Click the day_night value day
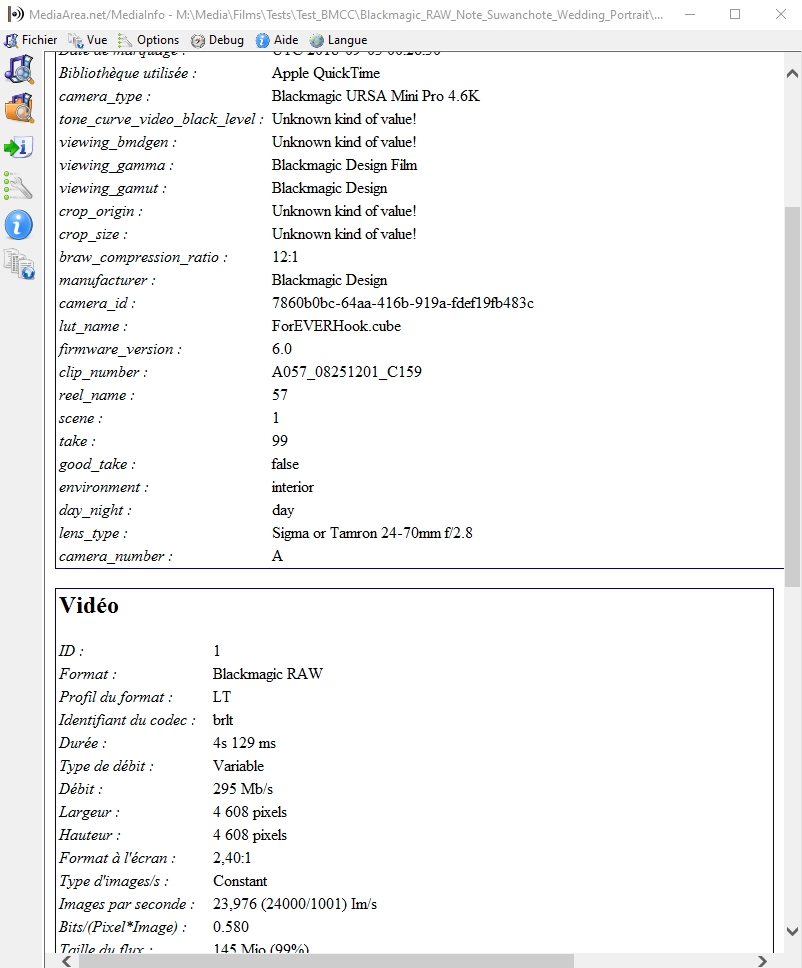802x968 pixels. pos(283,511)
